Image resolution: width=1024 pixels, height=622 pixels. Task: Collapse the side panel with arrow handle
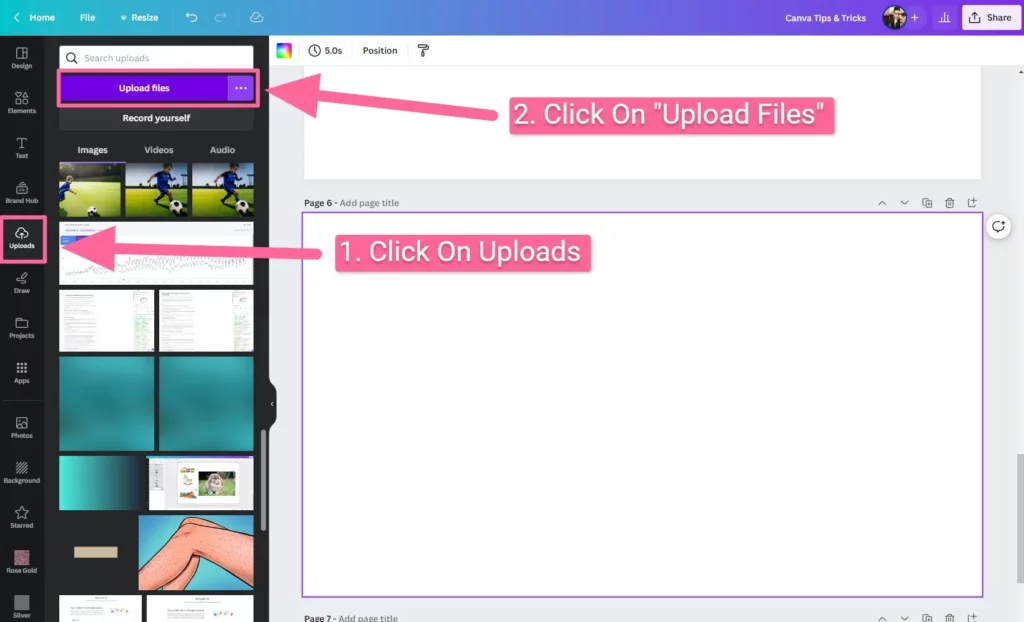pos(272,404)
